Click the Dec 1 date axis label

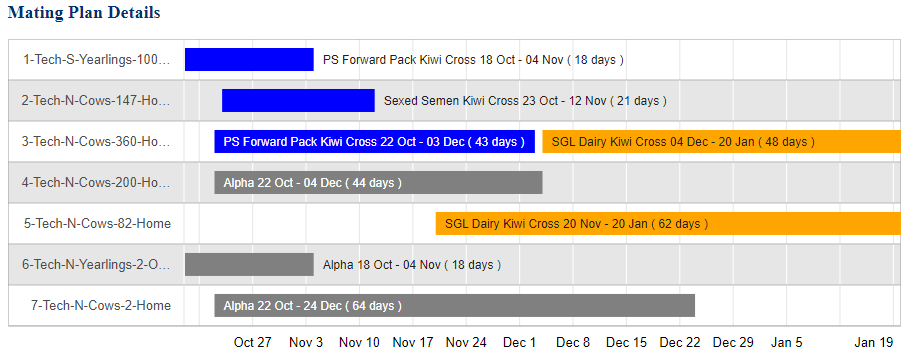519,342
